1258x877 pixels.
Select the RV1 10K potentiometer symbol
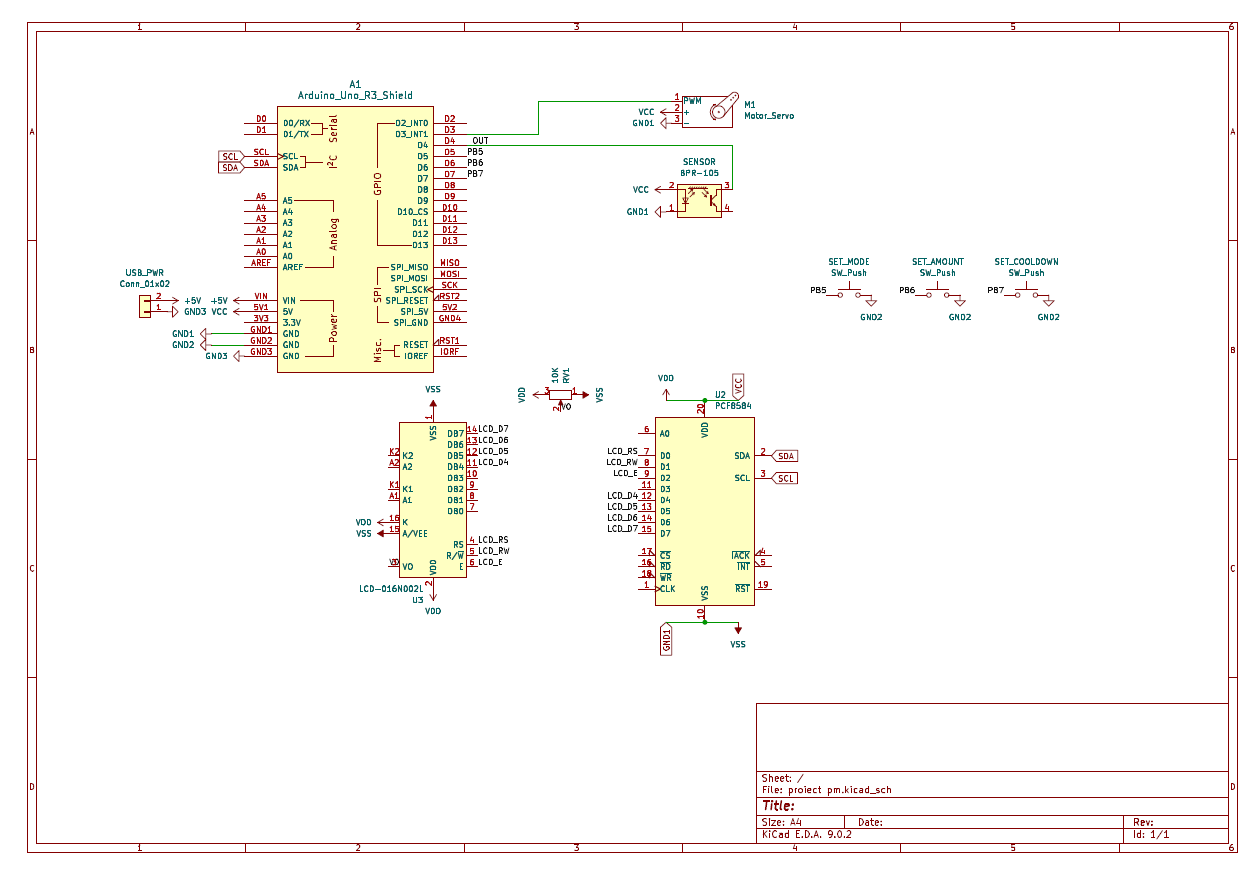click(x=561, y=395)
